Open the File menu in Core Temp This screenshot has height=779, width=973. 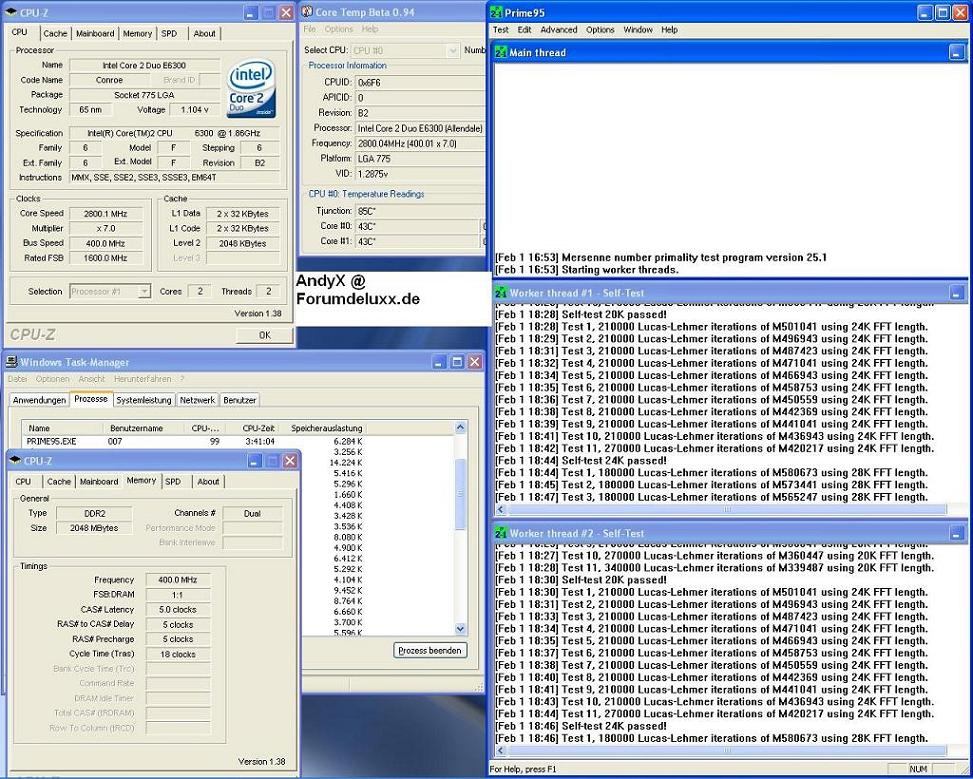310,29
